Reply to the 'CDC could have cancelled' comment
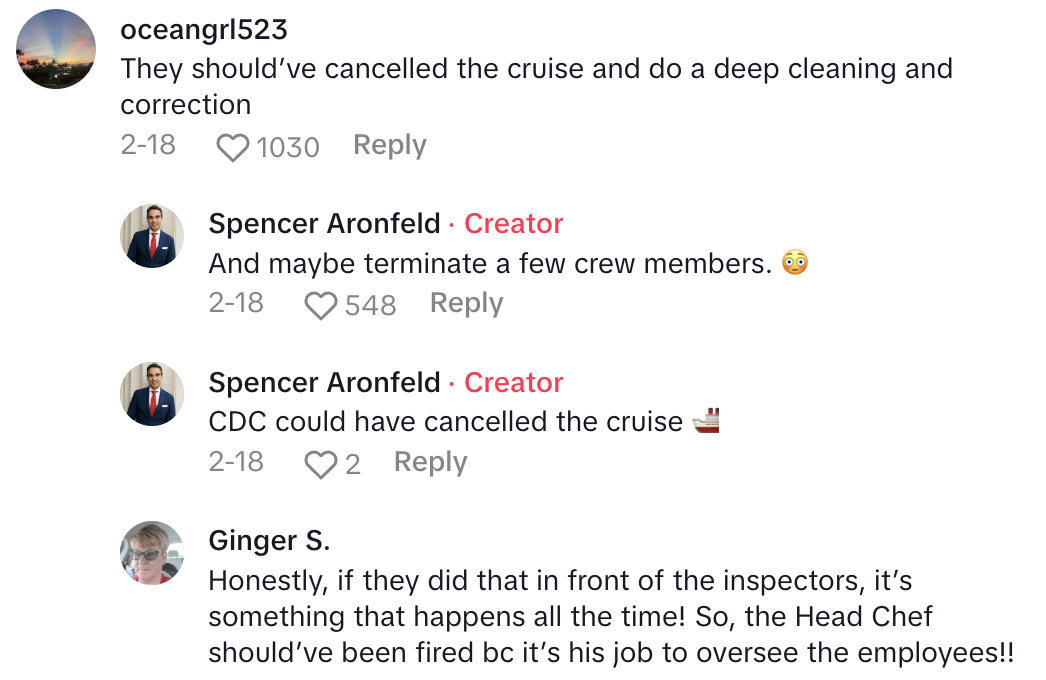The width and height of the screenshot is (1046, 680). coord(430,462)
